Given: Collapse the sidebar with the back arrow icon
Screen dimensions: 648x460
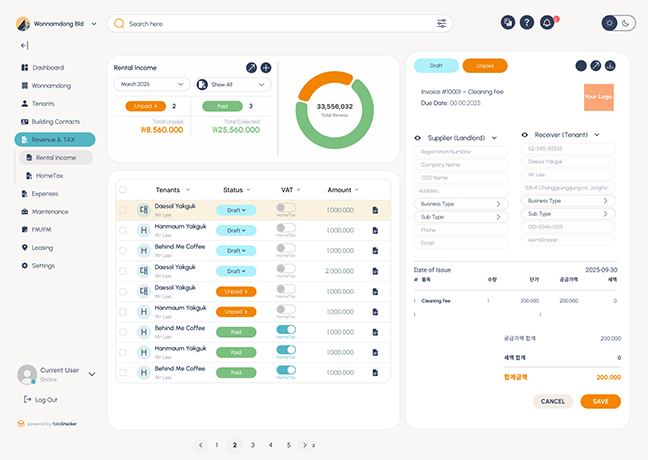Looking at the screenshot, I should [24, 45].
